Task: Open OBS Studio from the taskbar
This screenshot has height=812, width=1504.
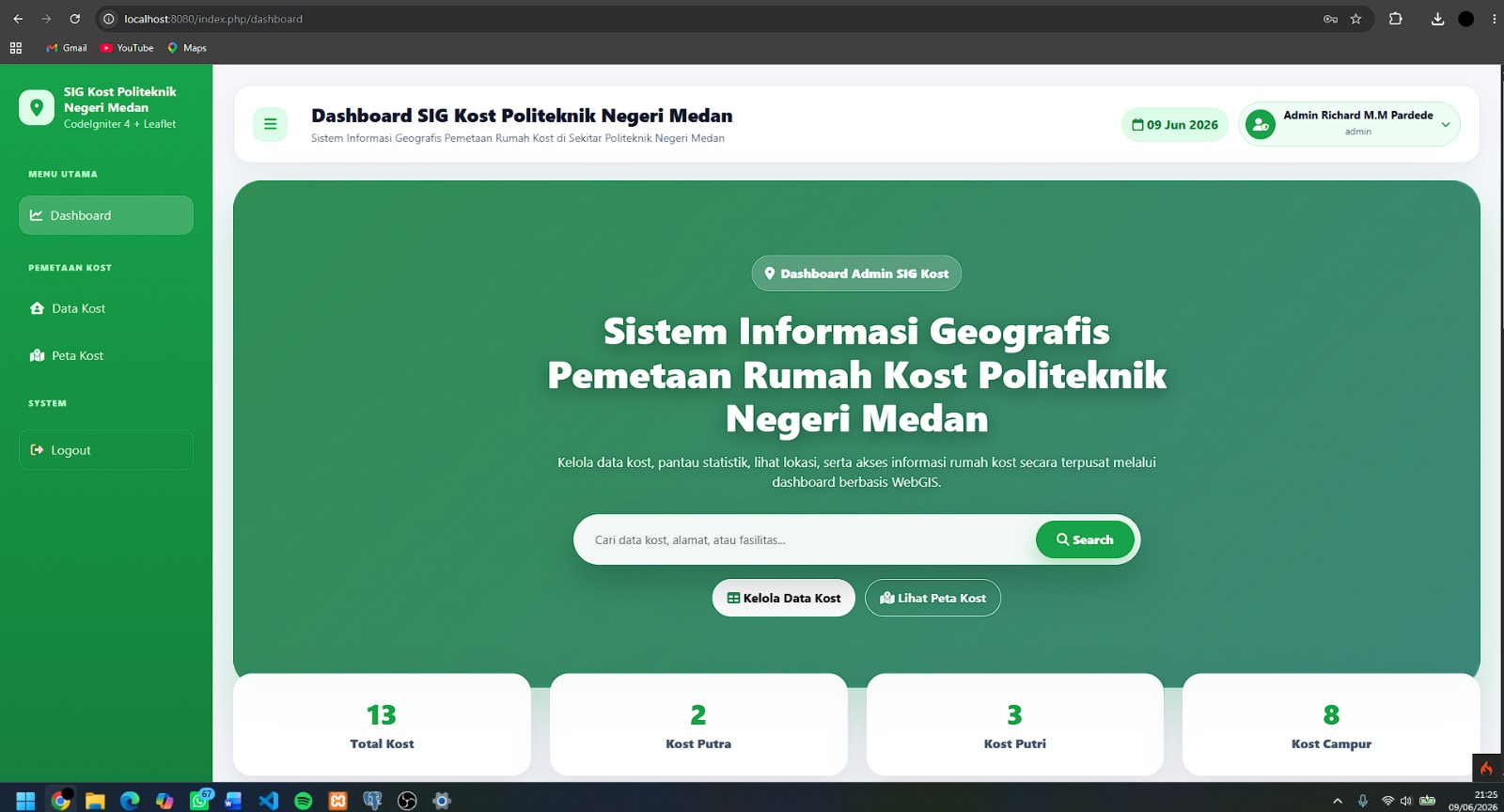Action: pos(407,801)
